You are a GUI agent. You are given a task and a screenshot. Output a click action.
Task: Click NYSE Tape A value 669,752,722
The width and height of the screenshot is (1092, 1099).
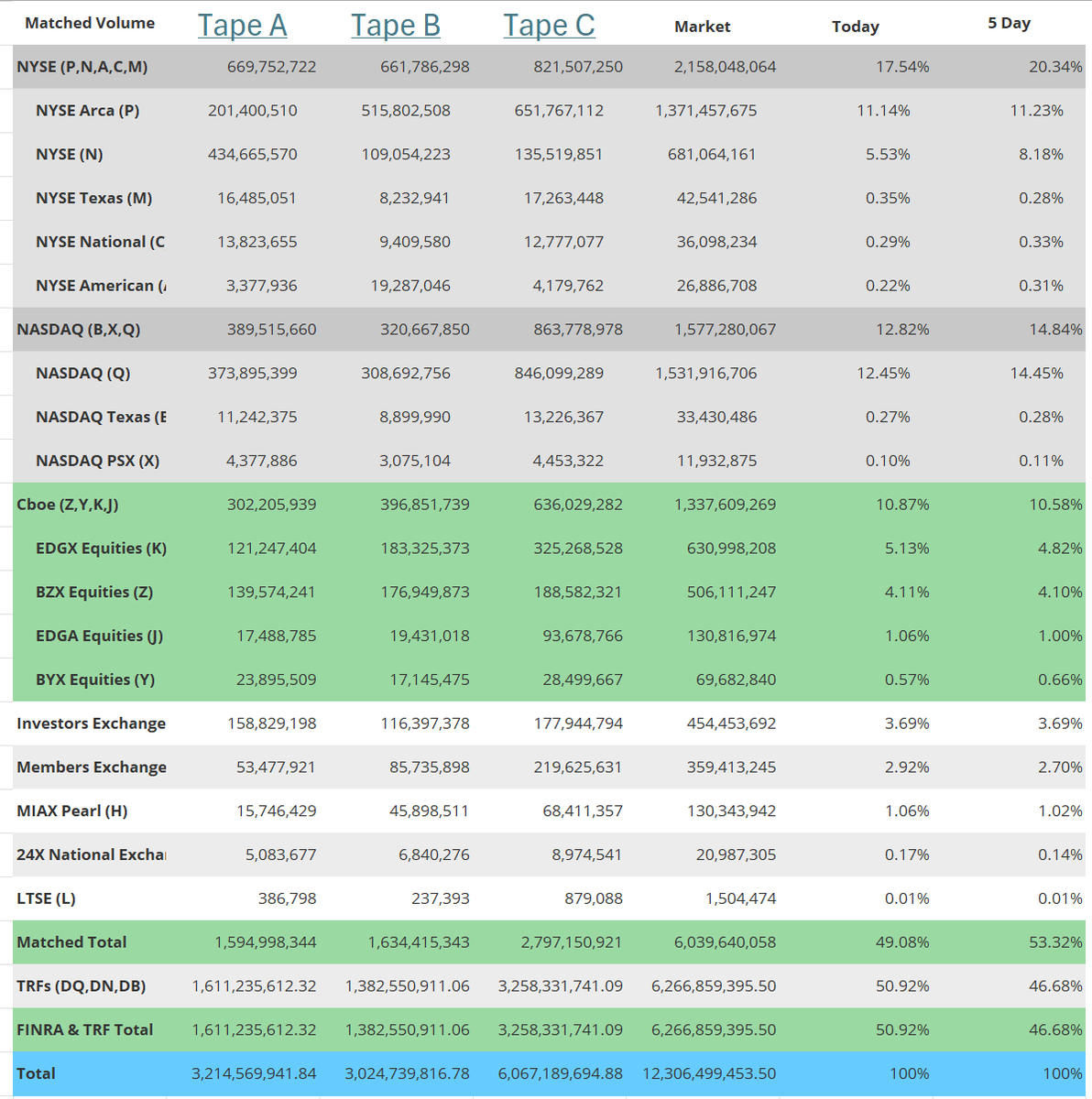pyautogui.click(x=272, y=67)
